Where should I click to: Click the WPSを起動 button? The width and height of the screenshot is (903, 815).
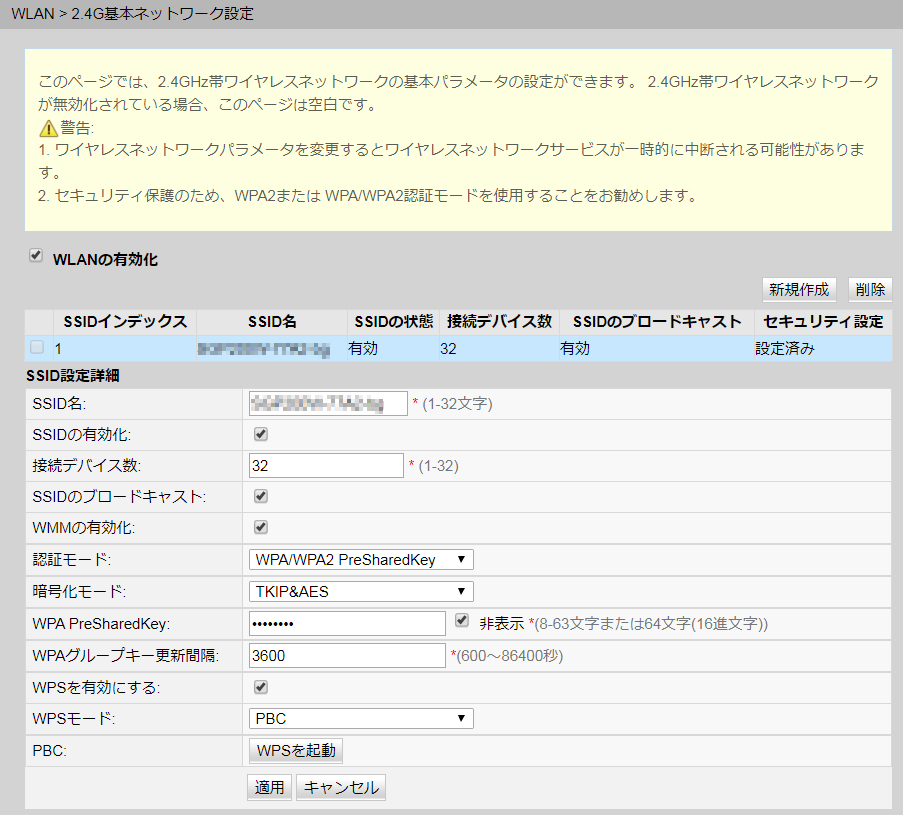(x=296, y=750)
